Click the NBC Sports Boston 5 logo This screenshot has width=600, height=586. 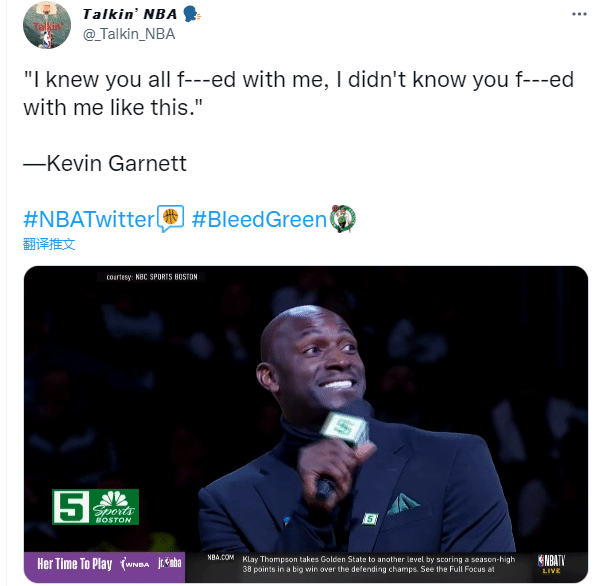coord(96,506)
